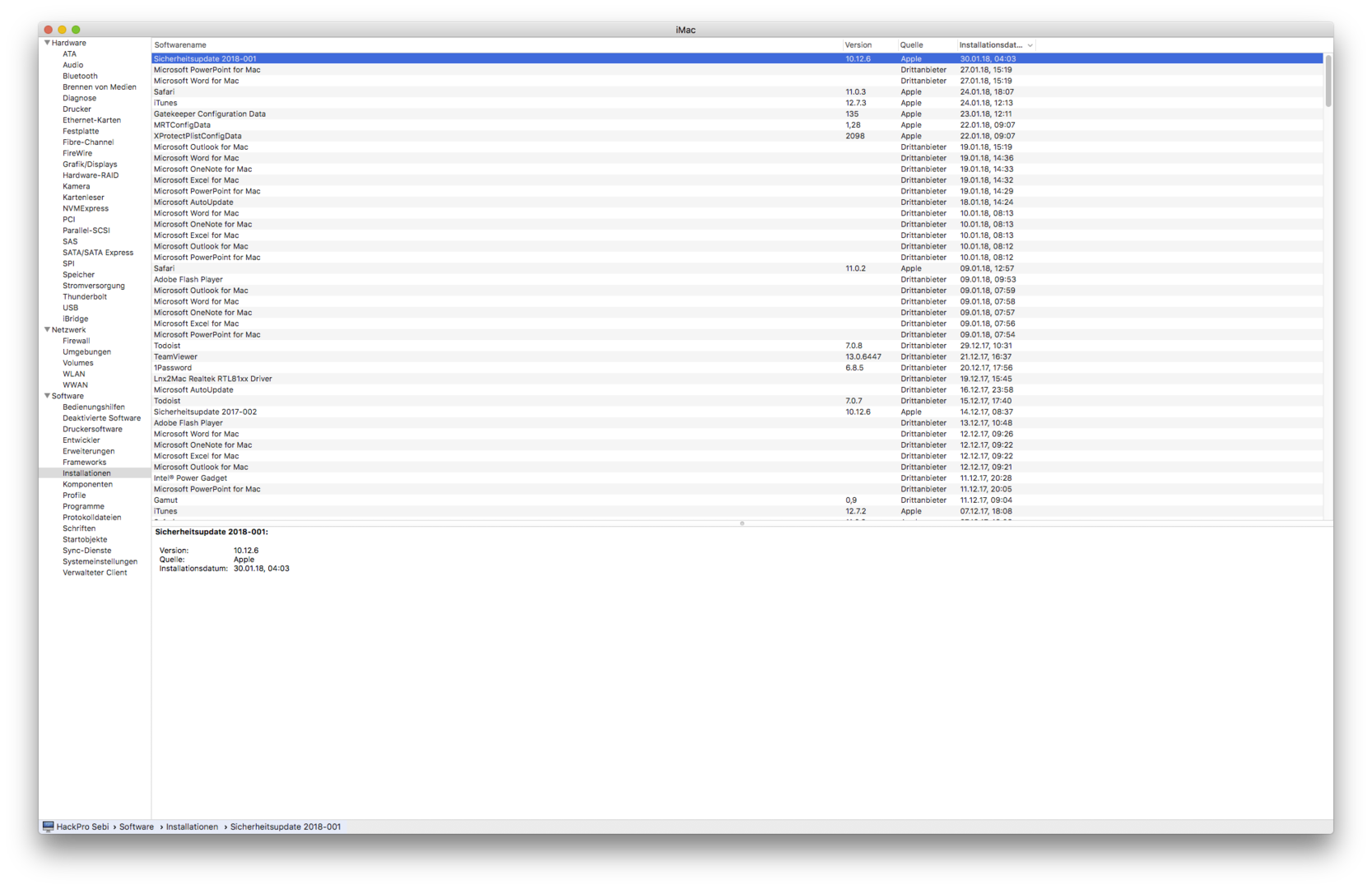Screen dimensions: 1372x889
Task: Click the TeamViewer 13.0.6447 row
Action: (x=737, y=356)
